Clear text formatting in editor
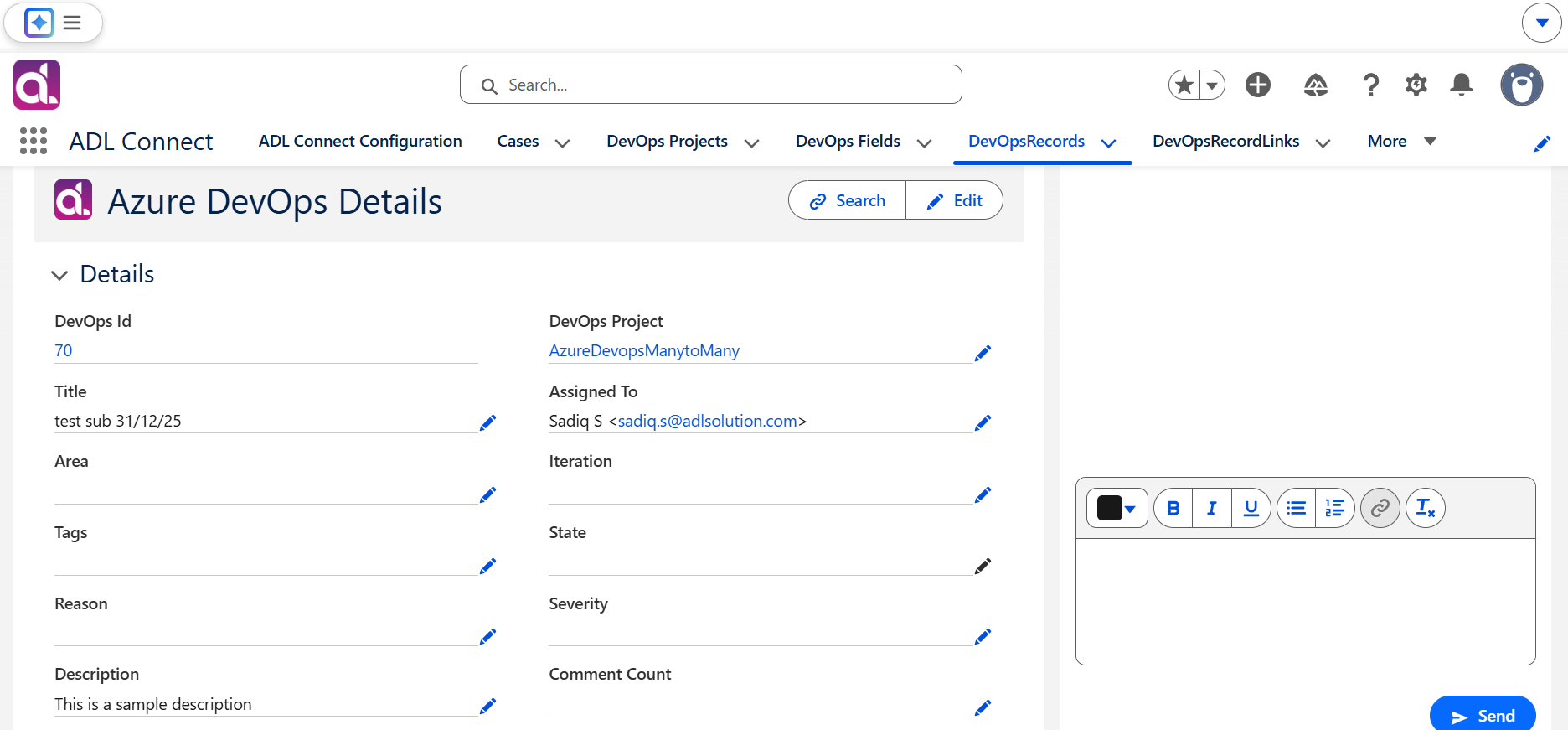The image size is (1568, 730). tap(1426, 508)
